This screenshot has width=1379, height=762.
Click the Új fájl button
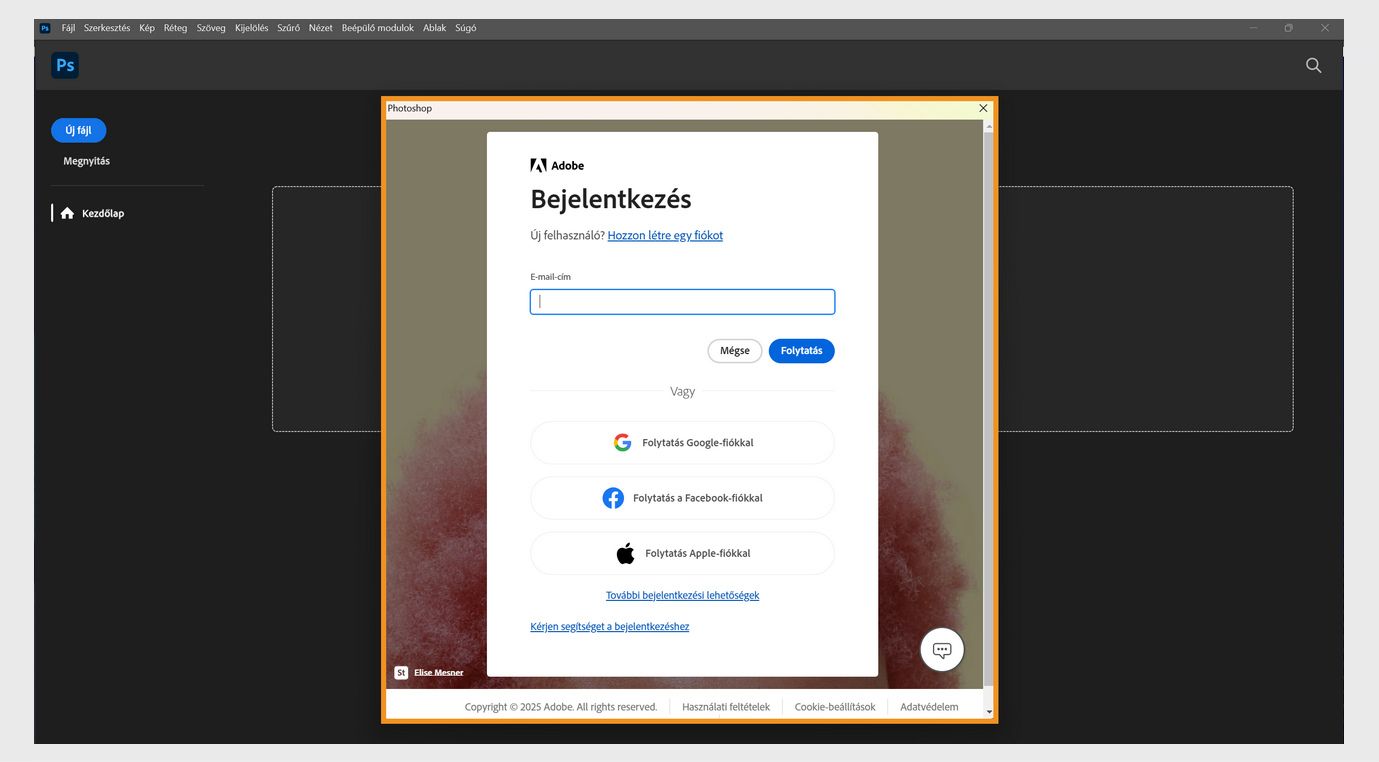coord(77,129)
